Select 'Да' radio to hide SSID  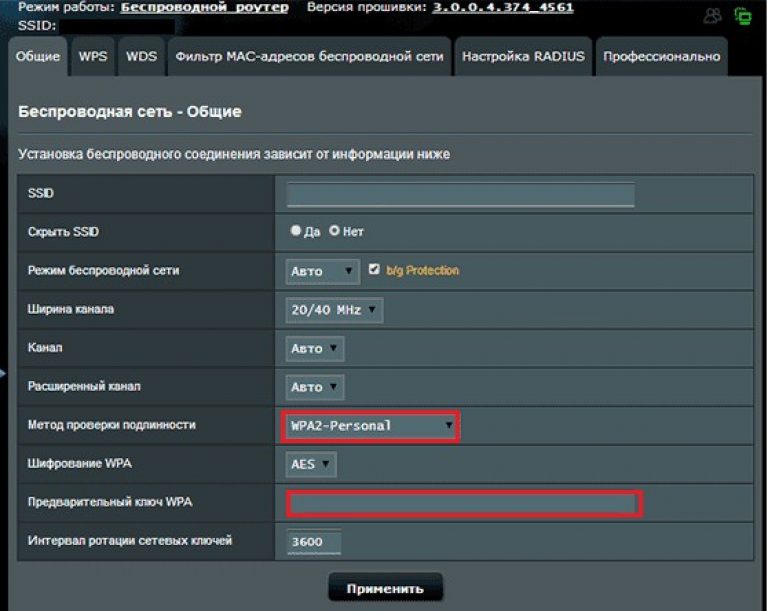tap(296, 231)
